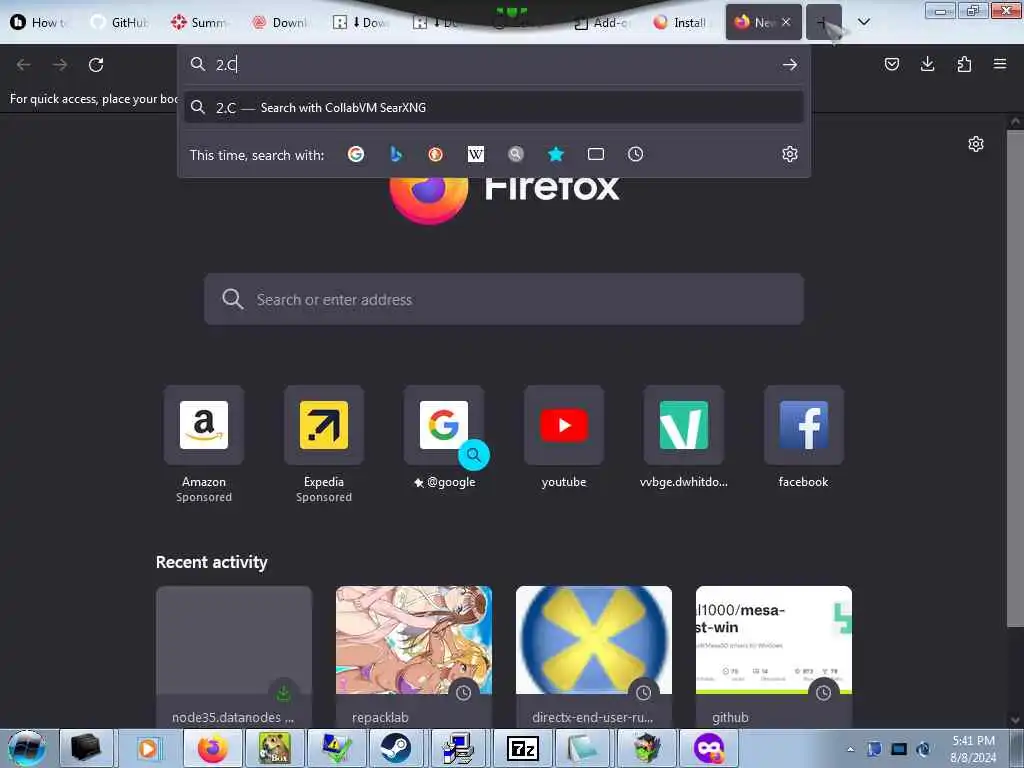The height and width of the screenshot is (768, 1024).
Task: Open the media player taskbar icon
Action: pyautogui.click(x=148, y=748)
